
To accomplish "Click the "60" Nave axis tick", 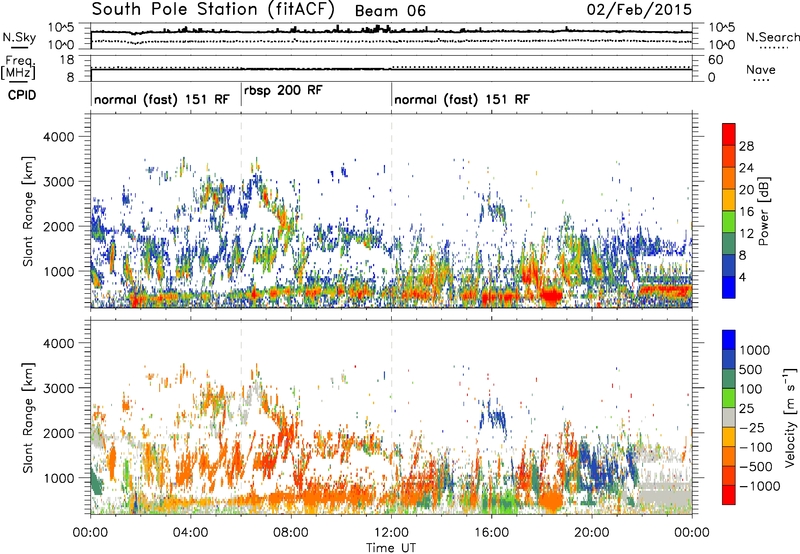I will (715, 60).
